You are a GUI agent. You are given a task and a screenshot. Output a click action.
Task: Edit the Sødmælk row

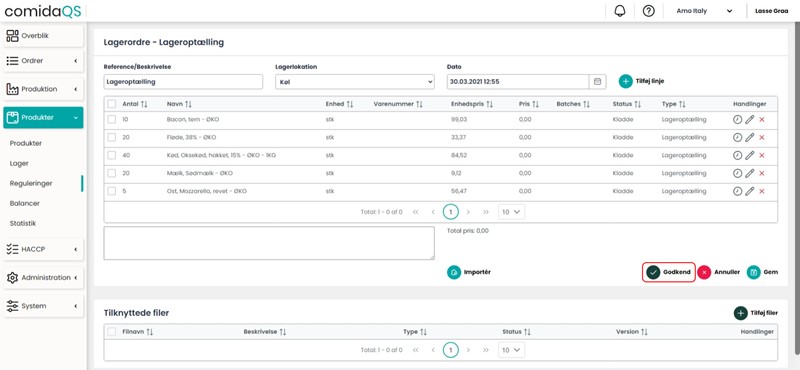click(749, 174)
